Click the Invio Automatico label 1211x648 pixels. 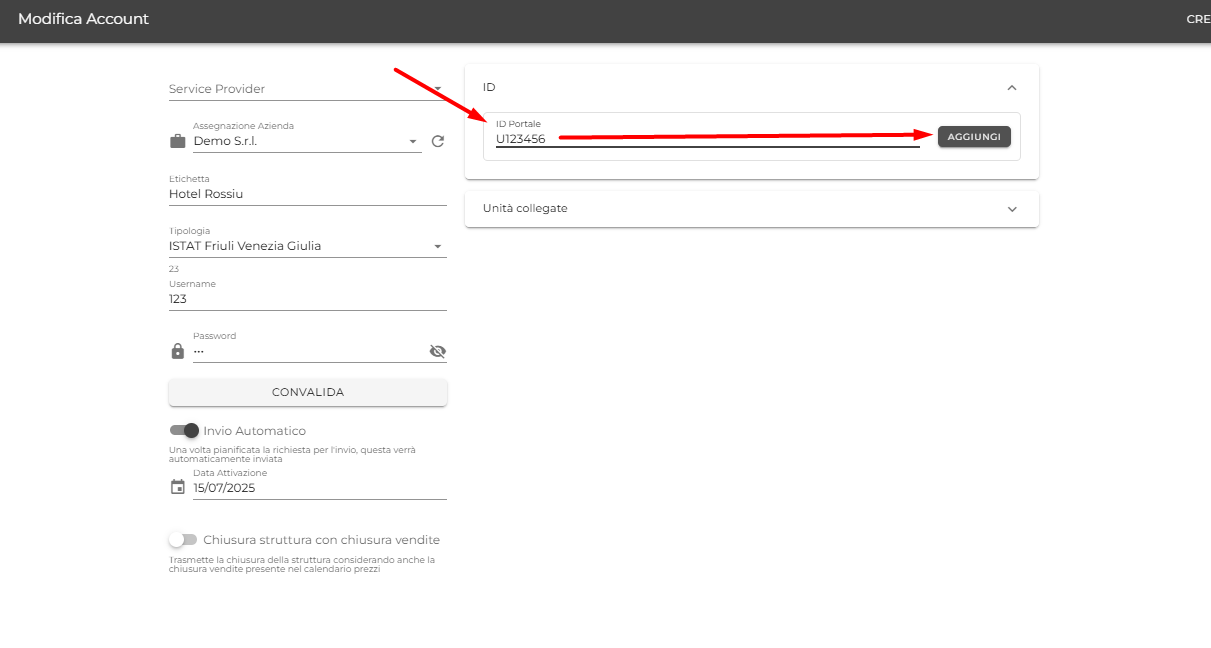(x=255, y=431)
